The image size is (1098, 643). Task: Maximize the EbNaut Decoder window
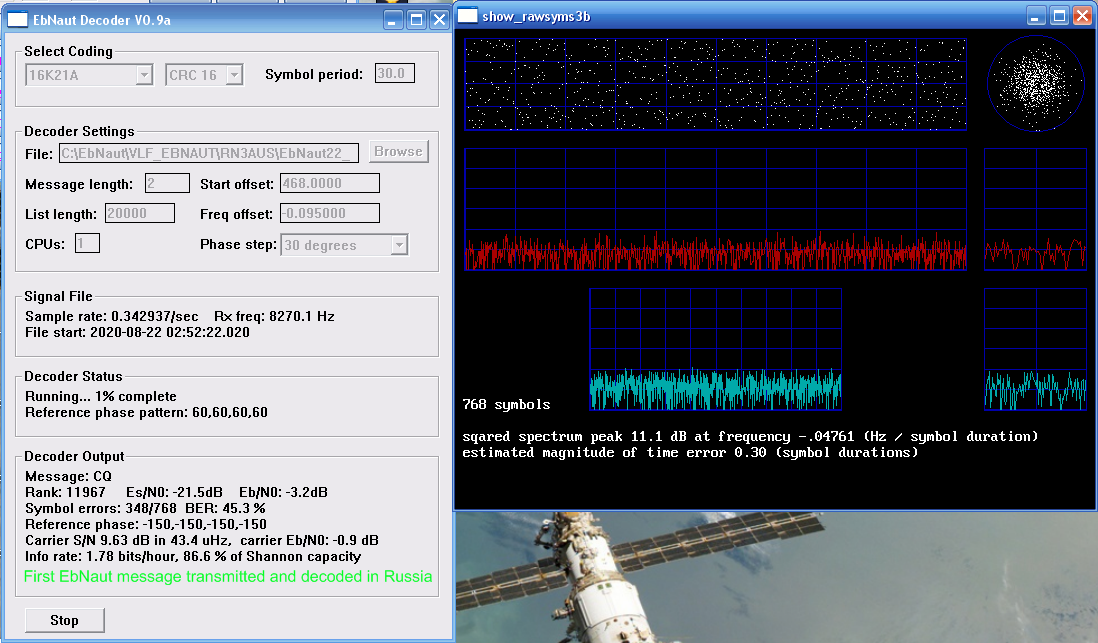click(415, 18)
